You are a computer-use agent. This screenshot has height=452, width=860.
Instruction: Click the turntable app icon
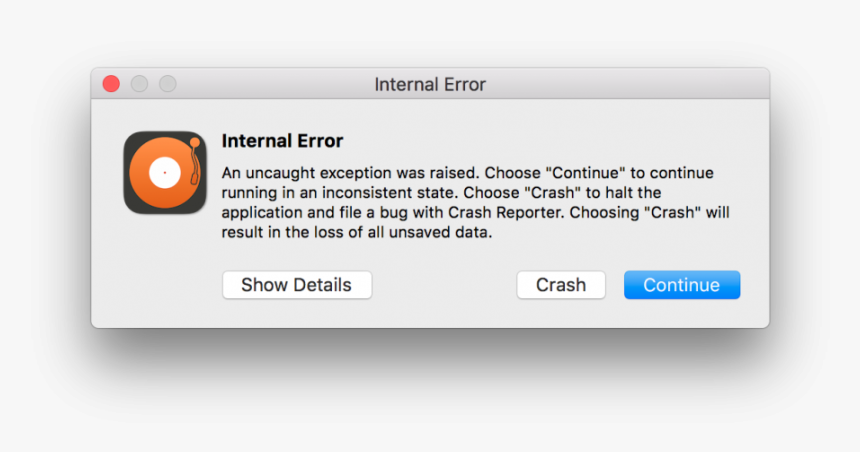click(x=165, y=172)
